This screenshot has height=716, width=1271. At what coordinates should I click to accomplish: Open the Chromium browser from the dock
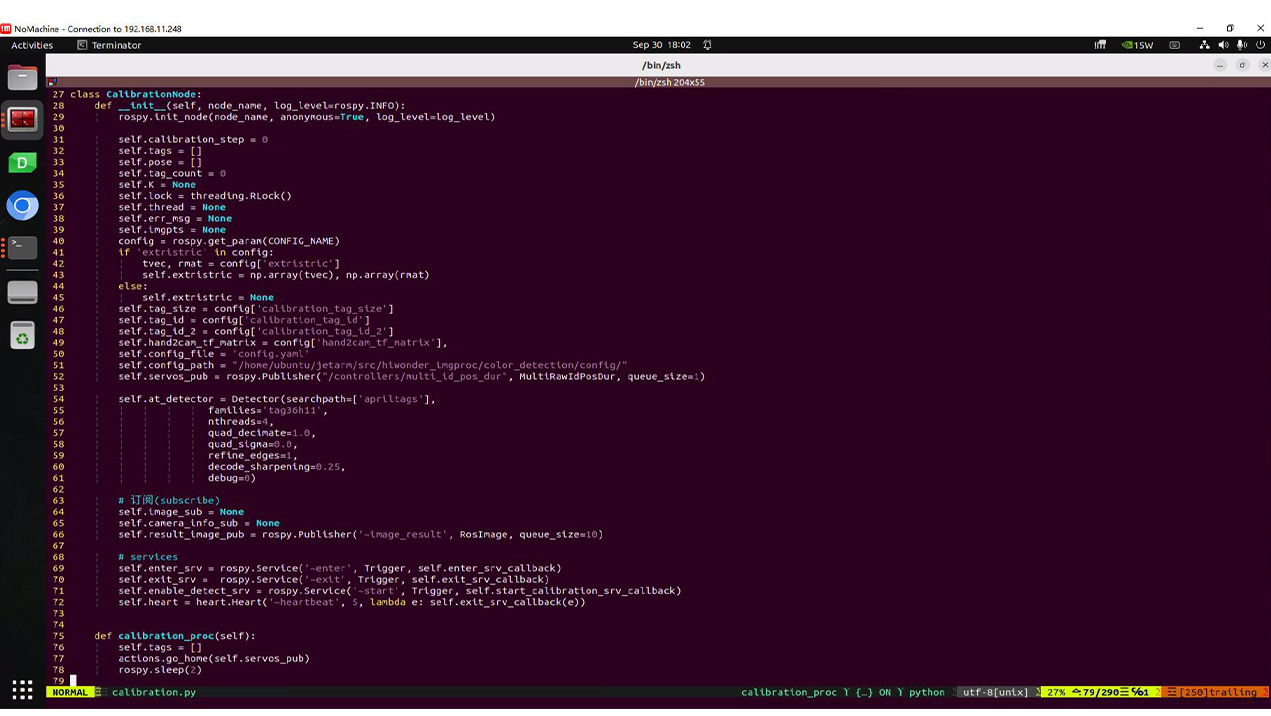pyautogui.click(x=22, y=206)
